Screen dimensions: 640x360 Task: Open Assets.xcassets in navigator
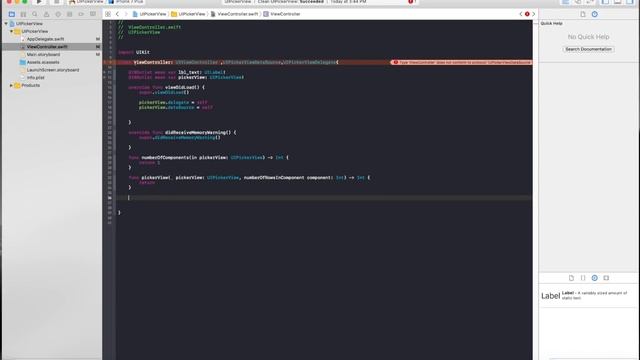tap(43, 62)
